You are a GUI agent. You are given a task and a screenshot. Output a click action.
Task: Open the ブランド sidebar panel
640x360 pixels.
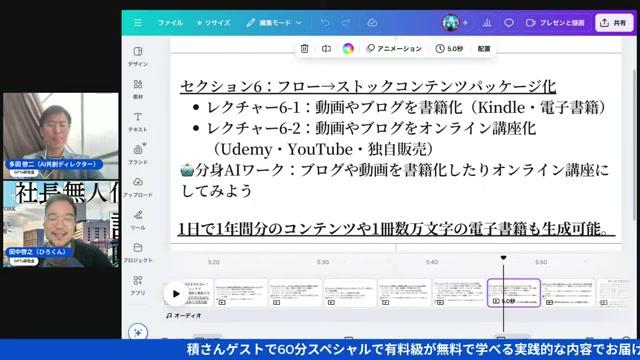point(138,155)
